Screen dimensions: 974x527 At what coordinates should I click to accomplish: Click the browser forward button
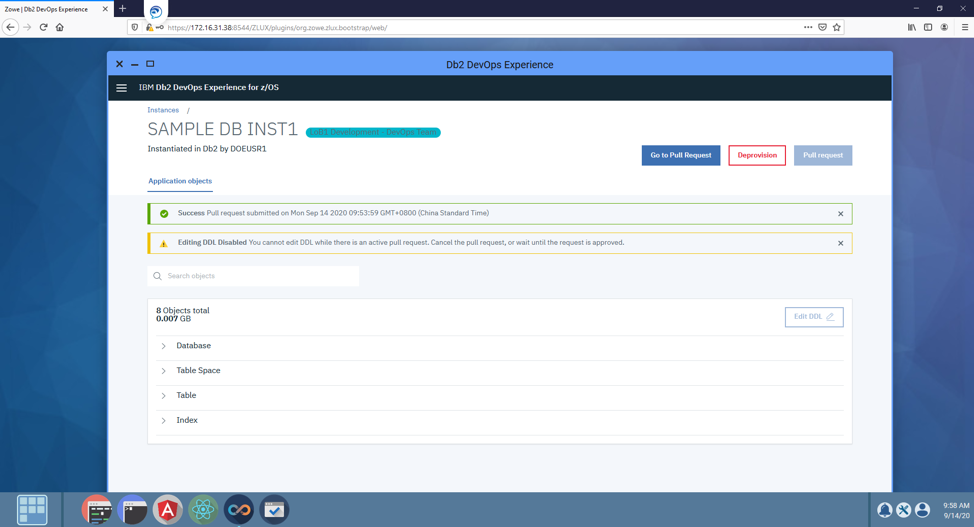[27, 27]
